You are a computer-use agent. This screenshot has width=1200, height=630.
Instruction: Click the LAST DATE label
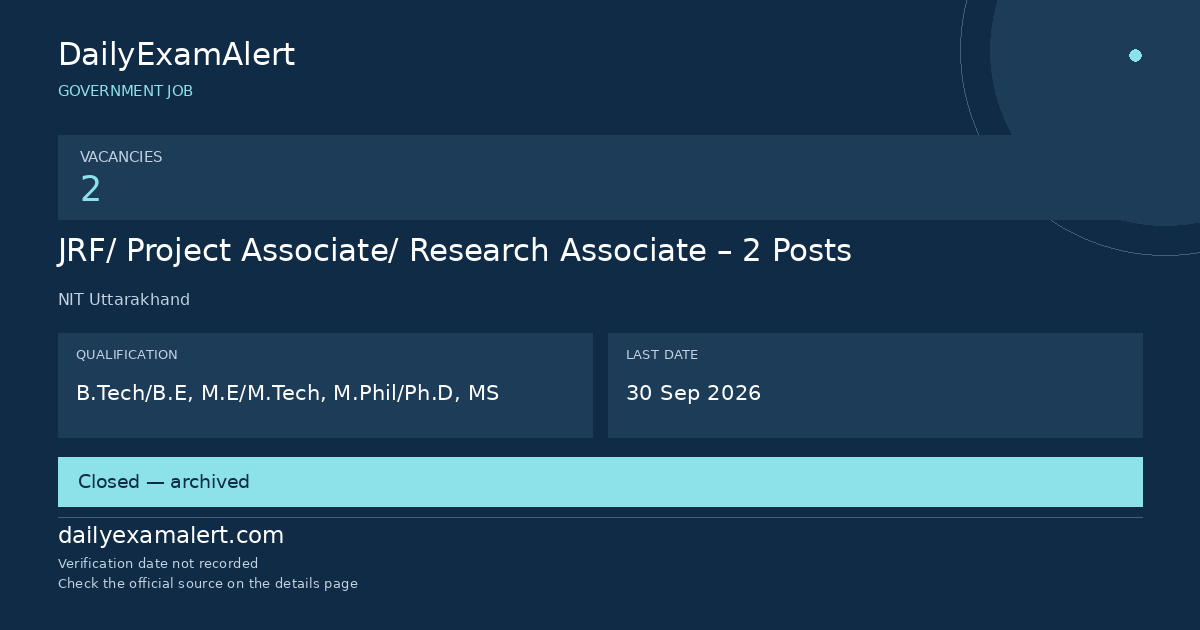tap(662, 355)
